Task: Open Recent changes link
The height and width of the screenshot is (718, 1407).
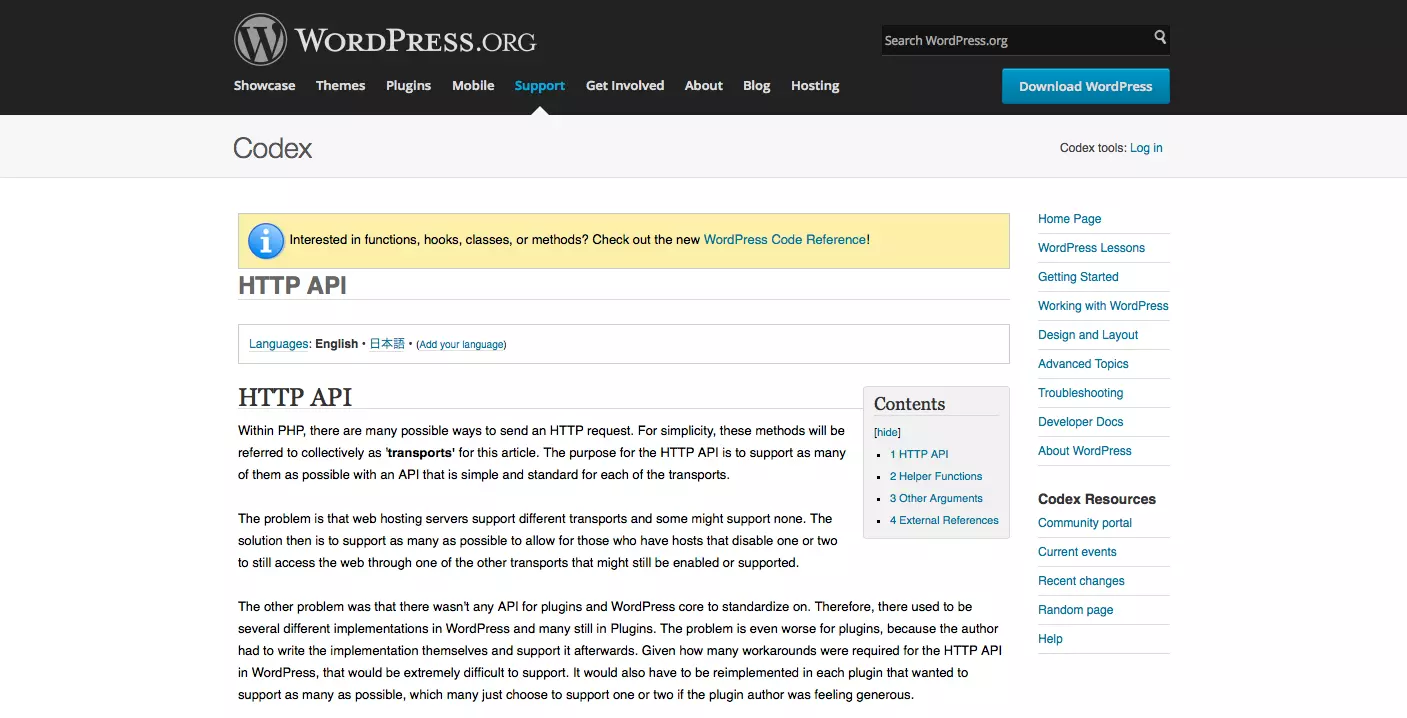Action: pyautogui.click(x=1081, y=581)
